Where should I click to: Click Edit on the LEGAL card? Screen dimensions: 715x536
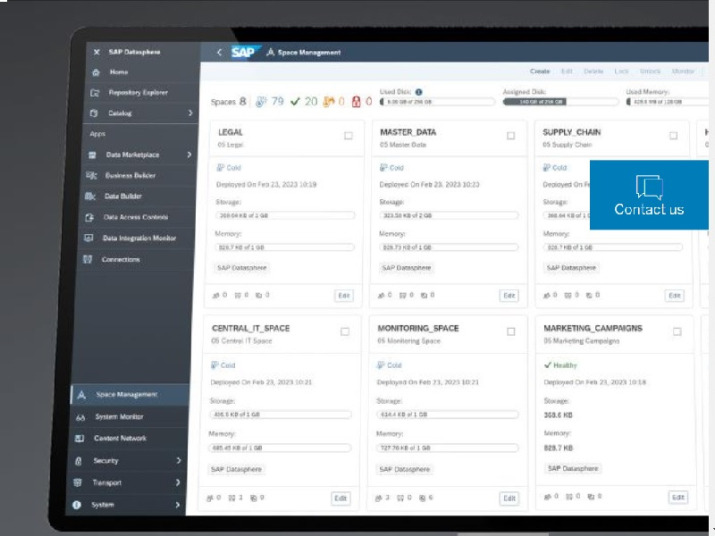[344, 296]
